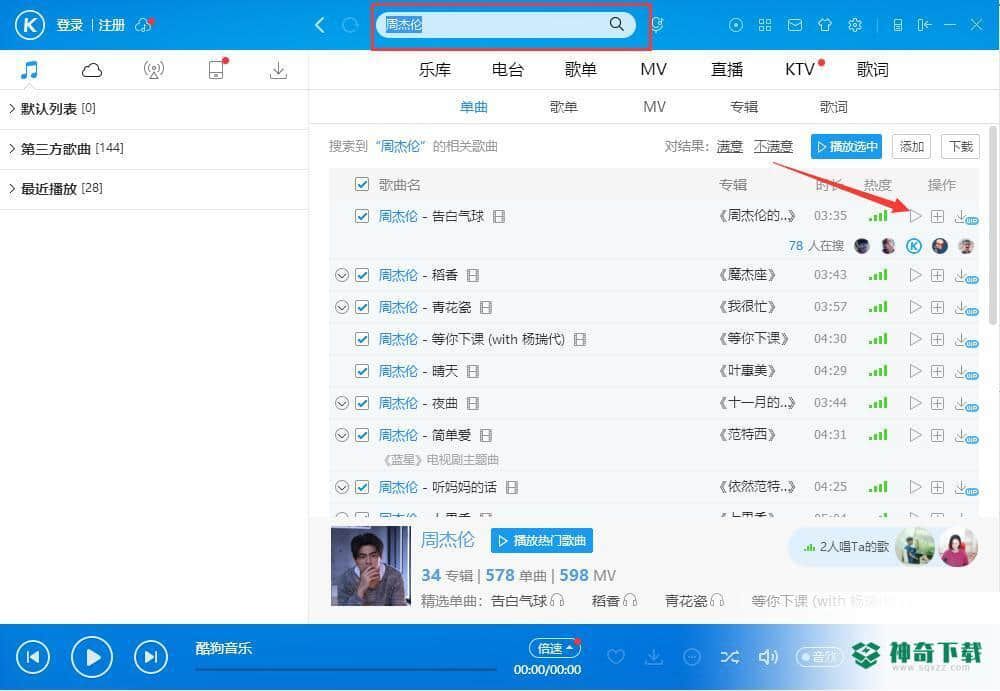The image size is (1000, 691).
Task: Click the 不满意 feedback link
Action: [x=773, y=147]
